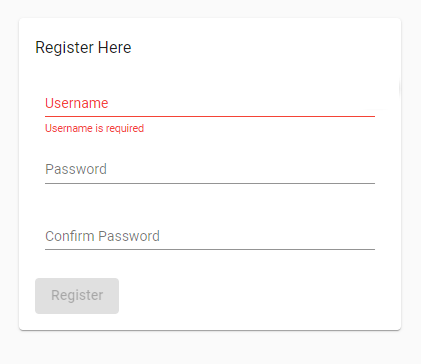Click the underline beneath Confirm Password
Image resolution: width=421 pixels, height=364 pixels.
[210, 249]
